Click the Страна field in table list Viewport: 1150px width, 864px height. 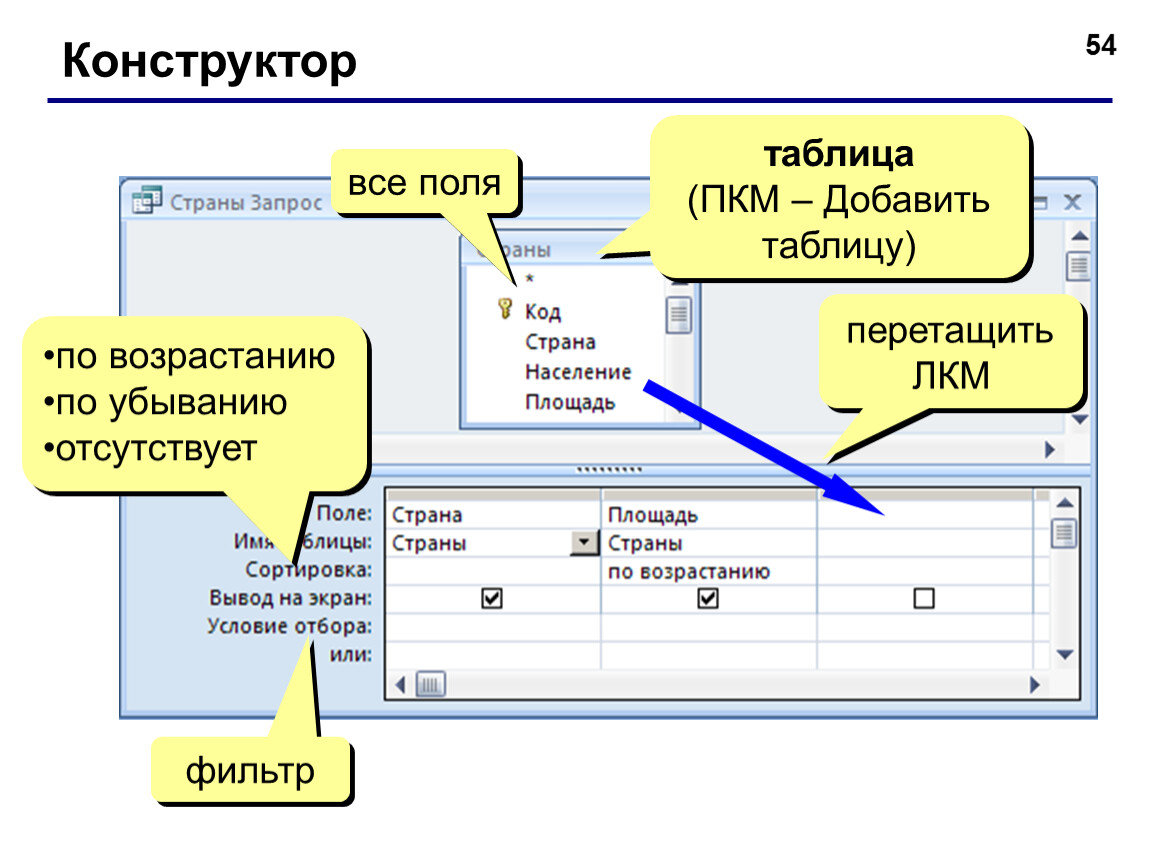tap(560, 343)
